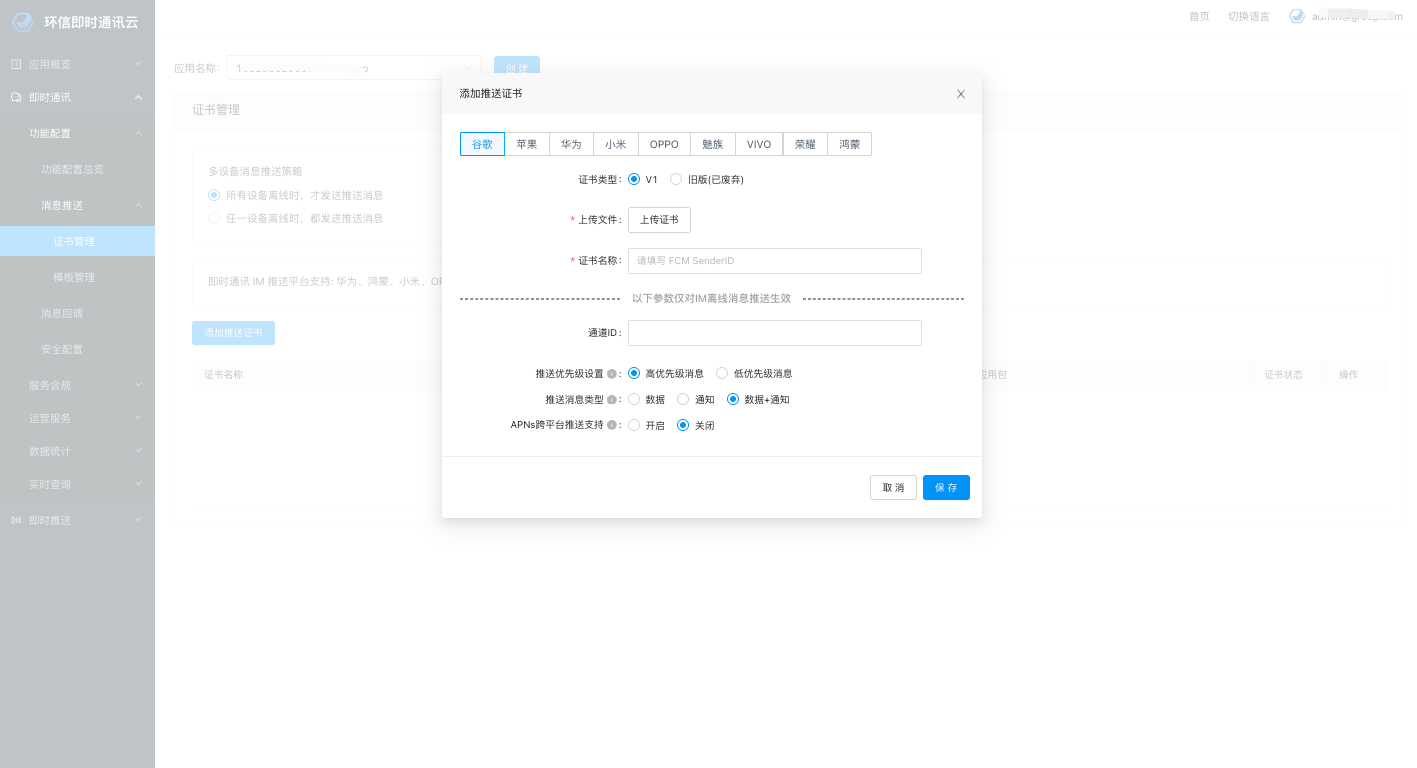This screenshot has width=1417, height=768.
Task: Click the 通道ID input field
Action: (774, 333)
